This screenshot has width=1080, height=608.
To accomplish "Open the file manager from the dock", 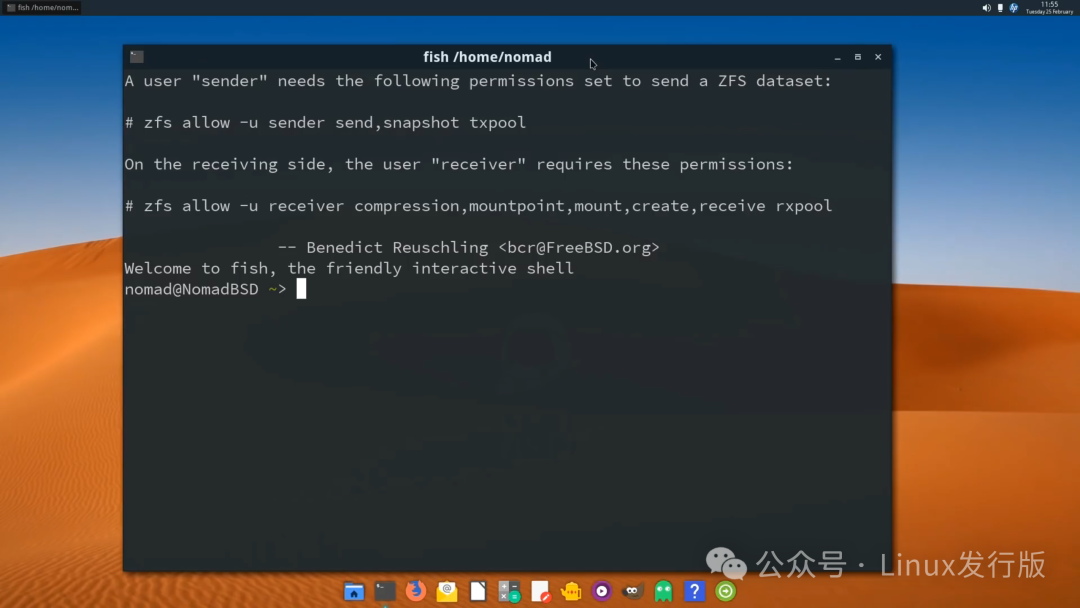I will [x=353, y=590].
